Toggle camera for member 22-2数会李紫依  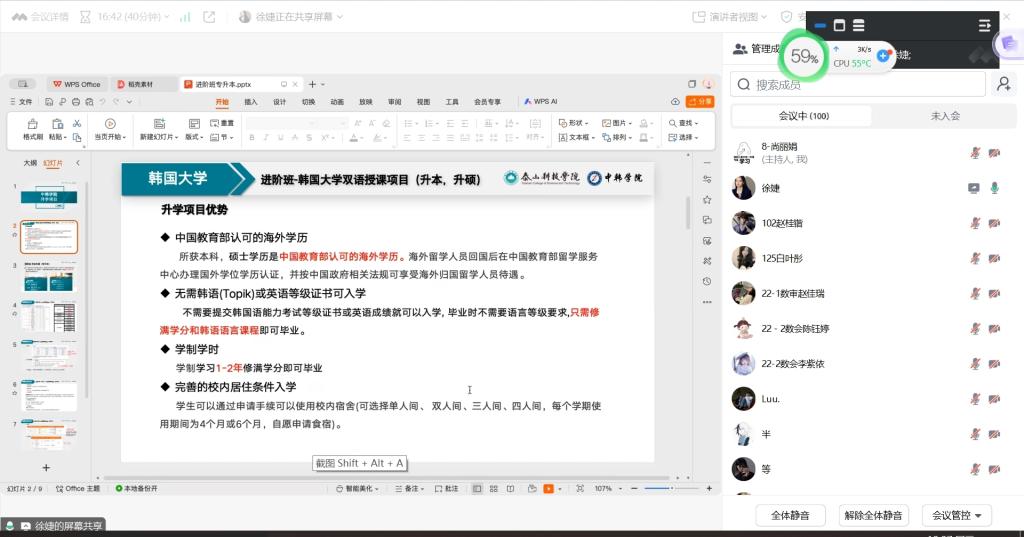coord(994,364)
